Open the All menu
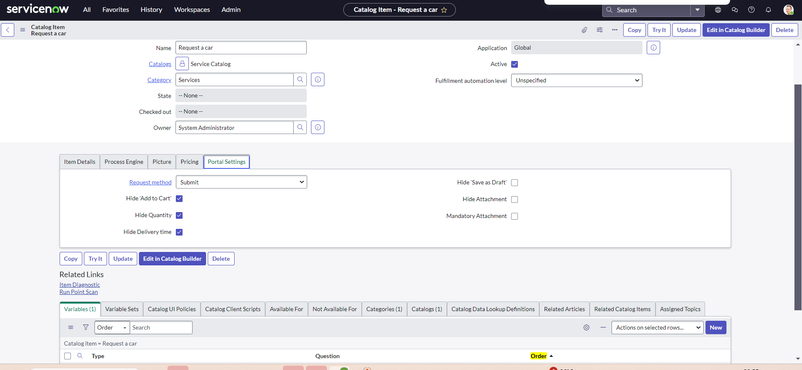Viewport: 802px width, 370px height. point(87,10)
